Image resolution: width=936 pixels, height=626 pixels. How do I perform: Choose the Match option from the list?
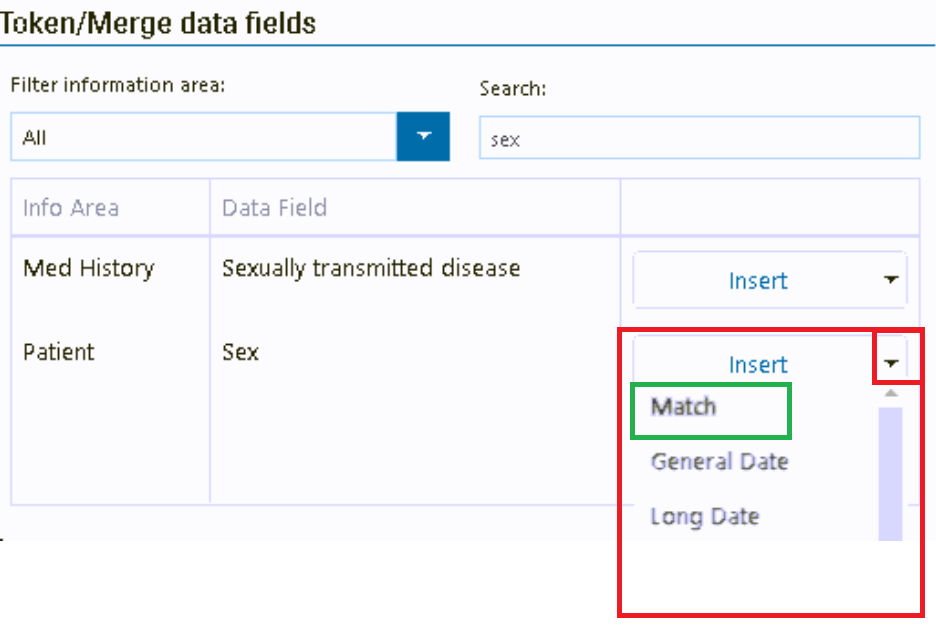pyautogui.click(x=684, y=407)
